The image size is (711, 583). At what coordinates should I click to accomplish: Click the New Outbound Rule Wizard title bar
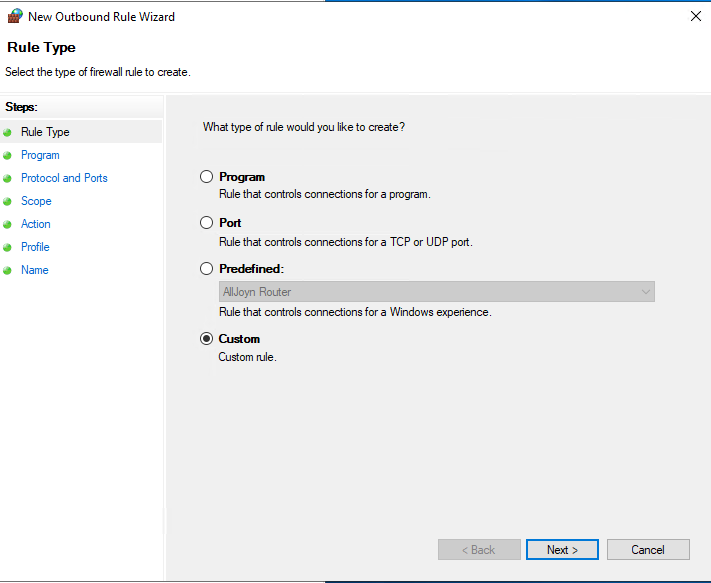point(350,16)
